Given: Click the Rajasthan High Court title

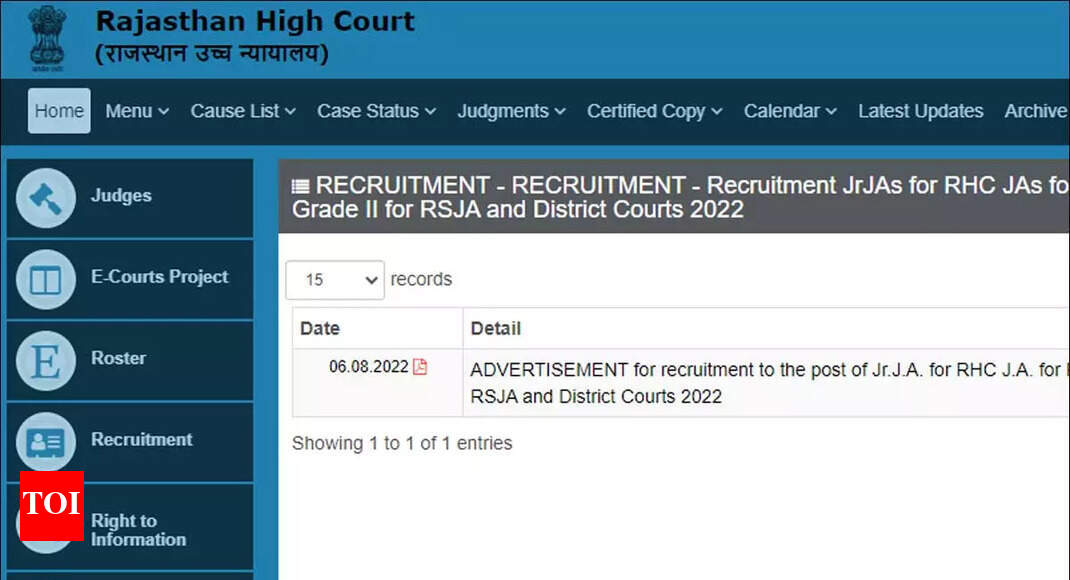Looking at the screenshot, I should point(255,21).
